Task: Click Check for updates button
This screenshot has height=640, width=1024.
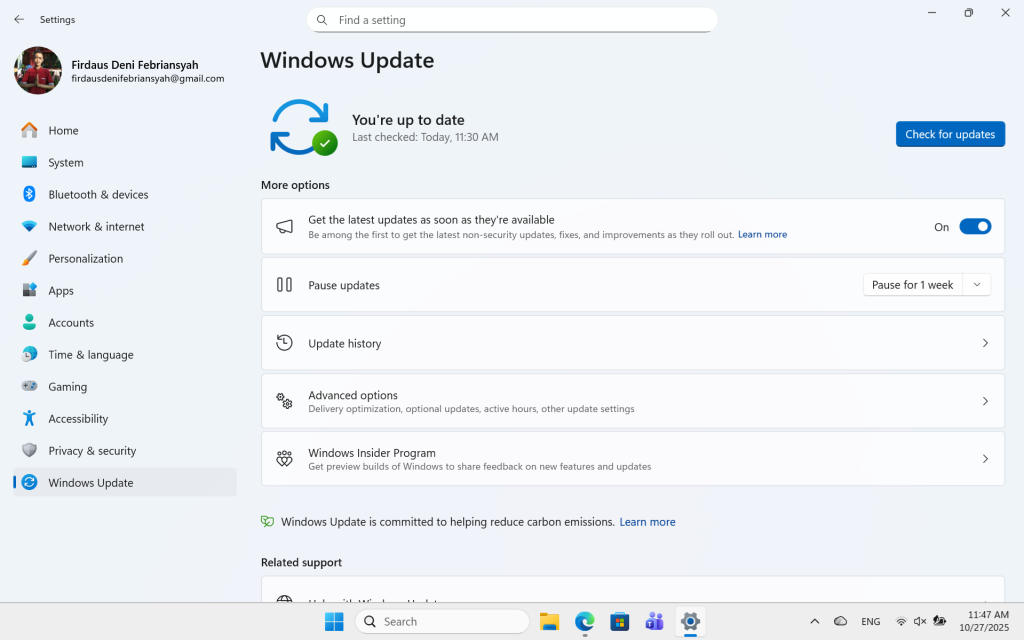Action: (950, 134)
